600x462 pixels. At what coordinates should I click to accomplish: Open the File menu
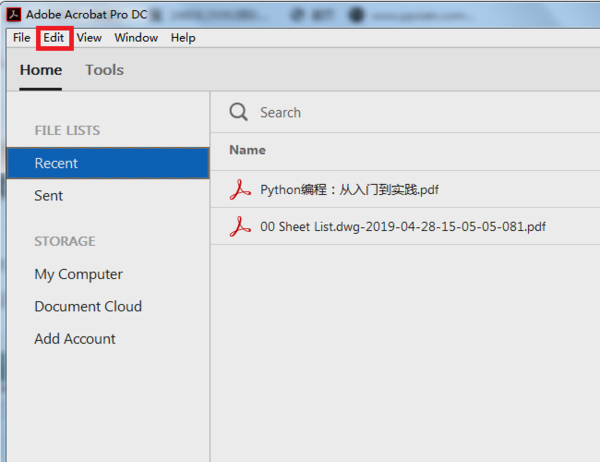tap(21, 38)
